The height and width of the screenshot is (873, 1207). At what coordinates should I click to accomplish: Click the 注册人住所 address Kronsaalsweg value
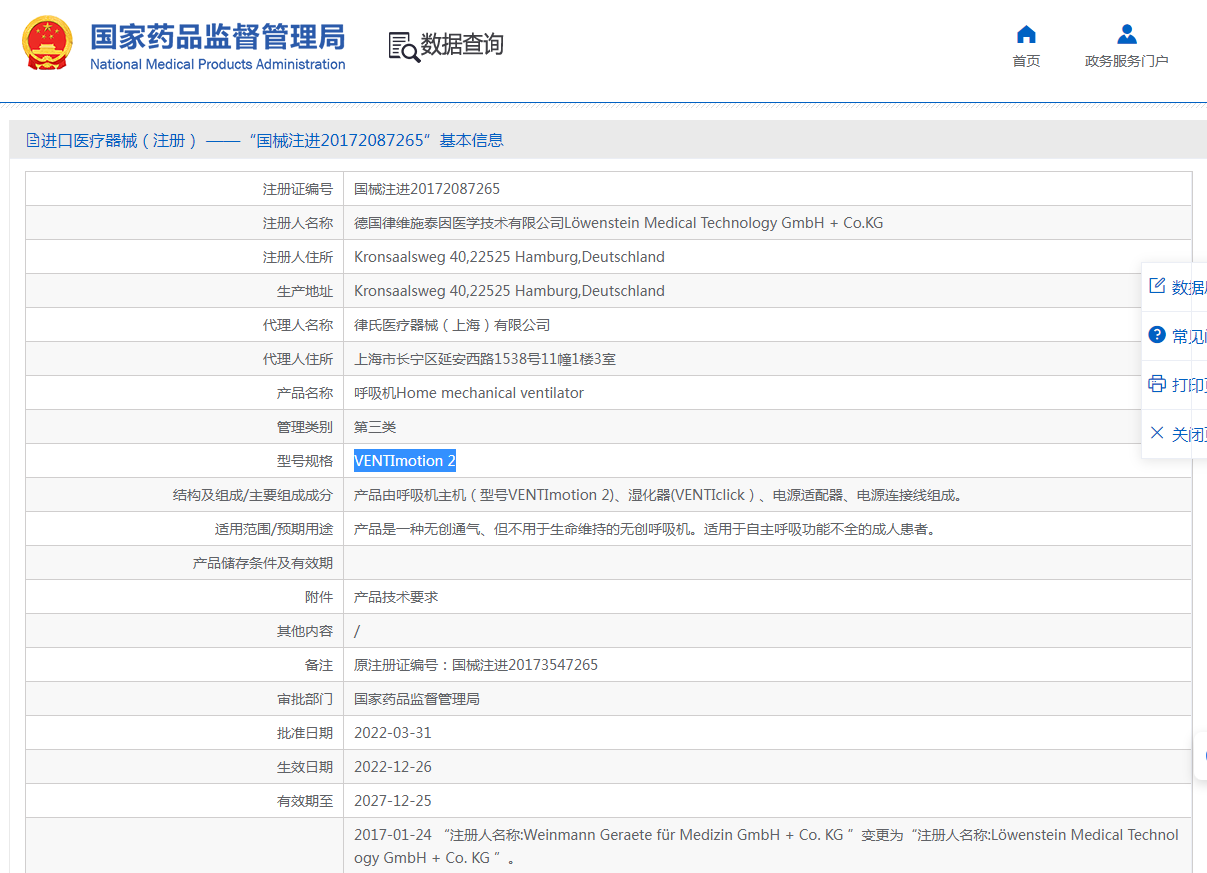tap(509, 257)
